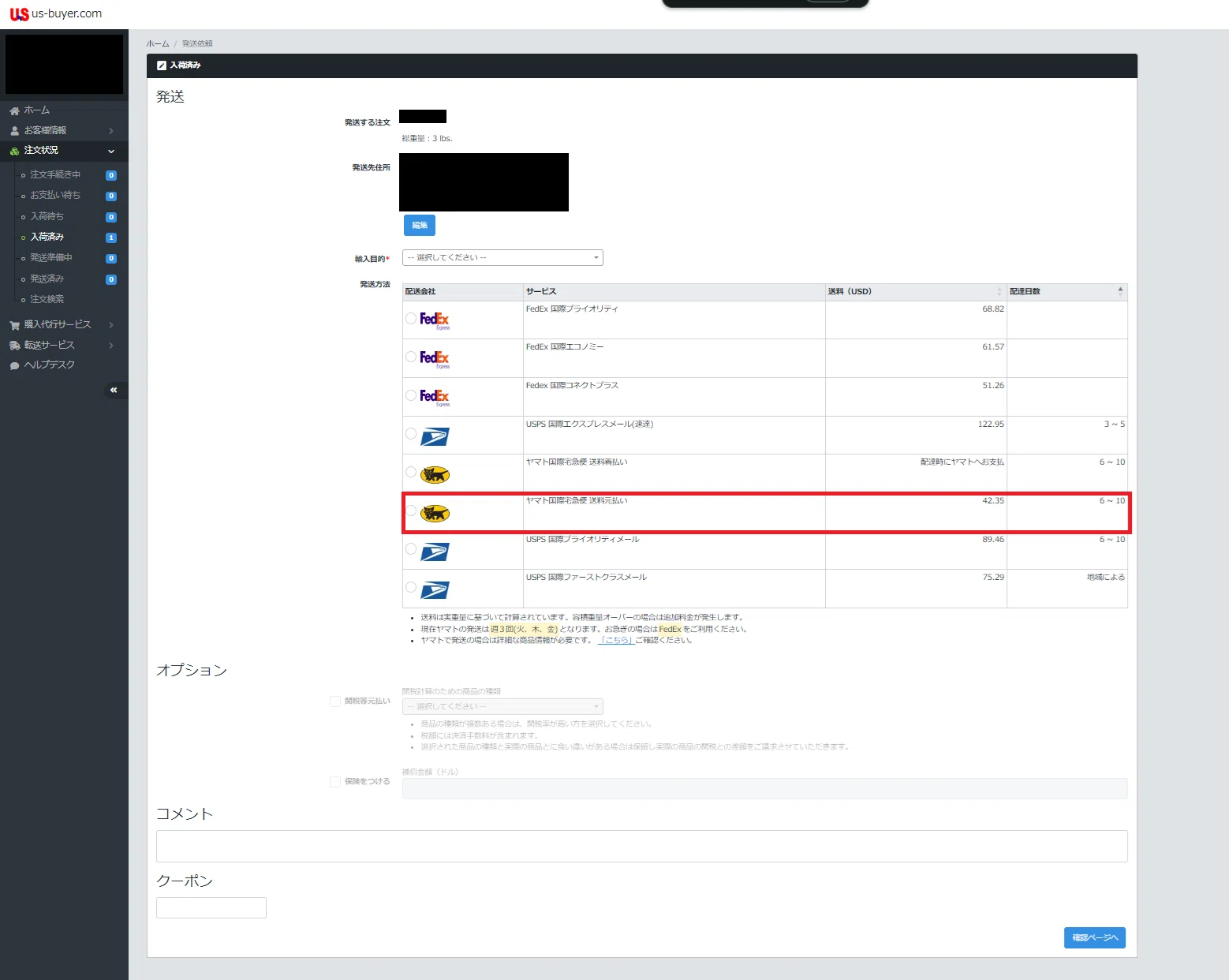Image resolution: width=1229 pixels, height=980 pixels.
Task: Click the 注文手続き中 count badge
Action: coord(111,175)
